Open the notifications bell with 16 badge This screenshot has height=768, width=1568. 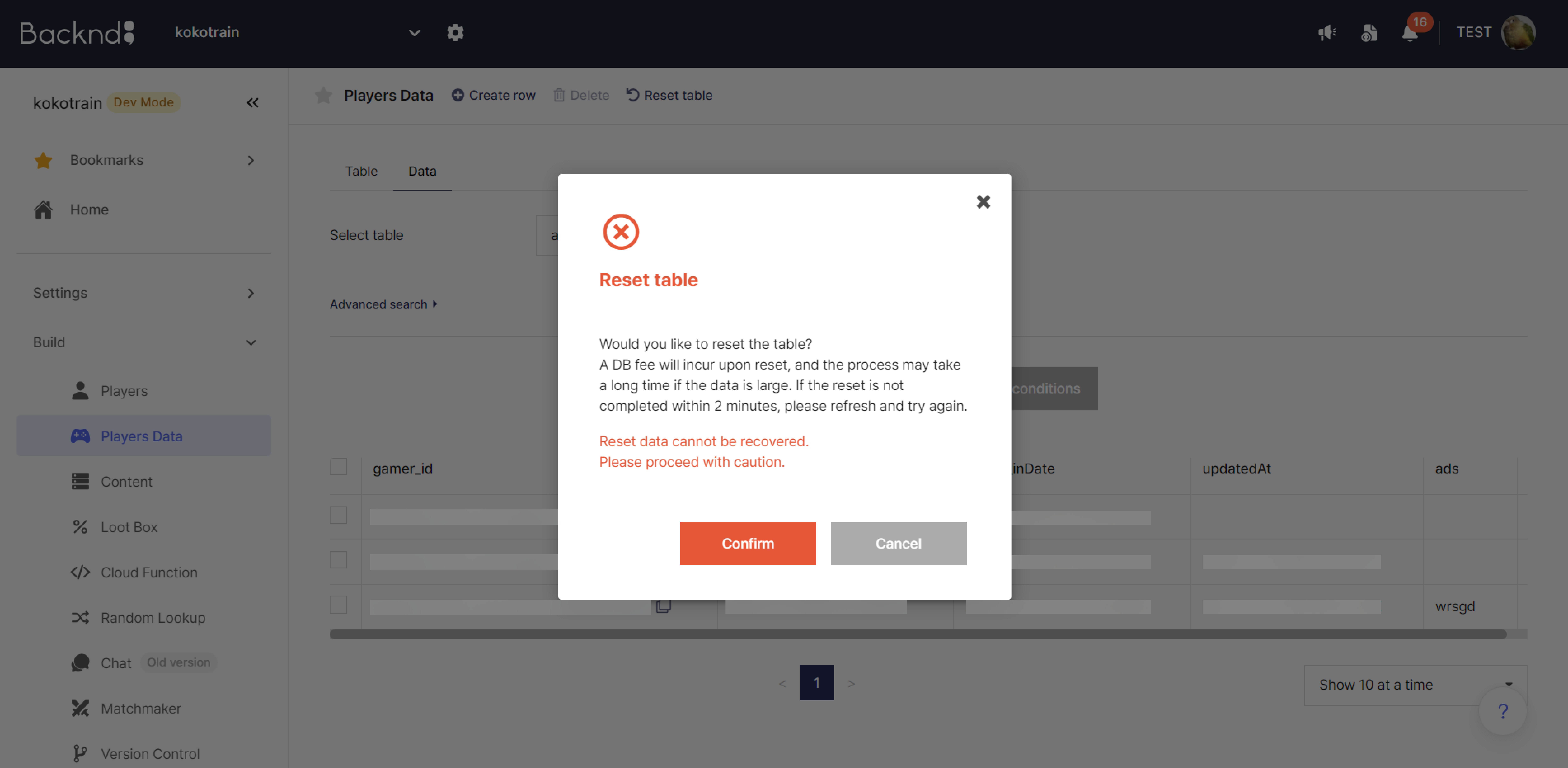[1410, 32]
